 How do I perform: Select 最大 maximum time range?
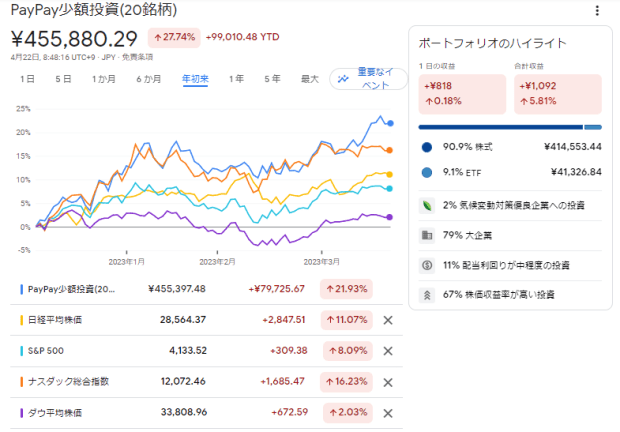(x=309, y=78)
